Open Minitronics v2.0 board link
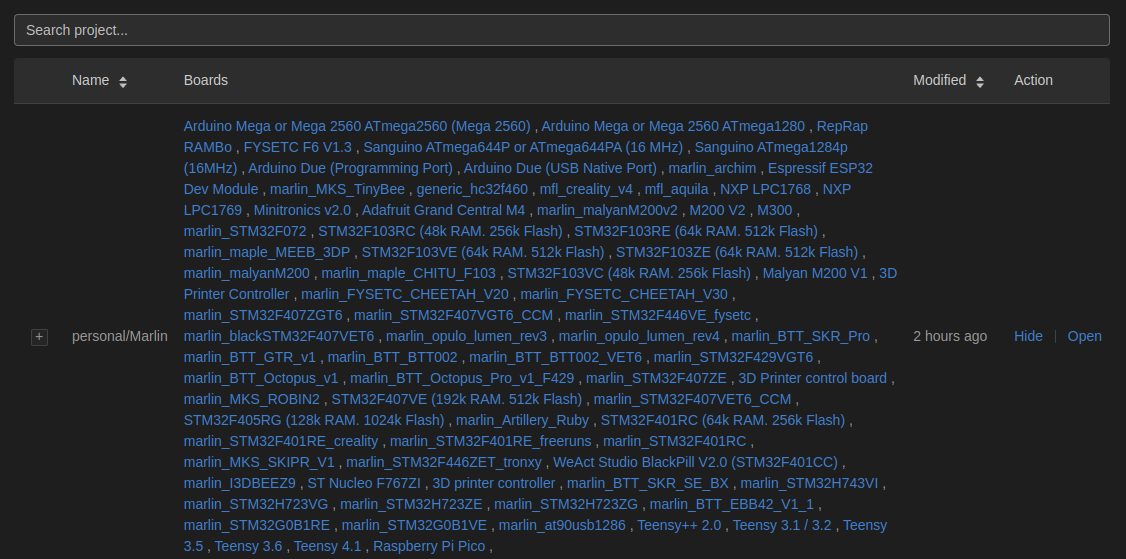Screen dimensions: 1126x559 pos(302,211)
